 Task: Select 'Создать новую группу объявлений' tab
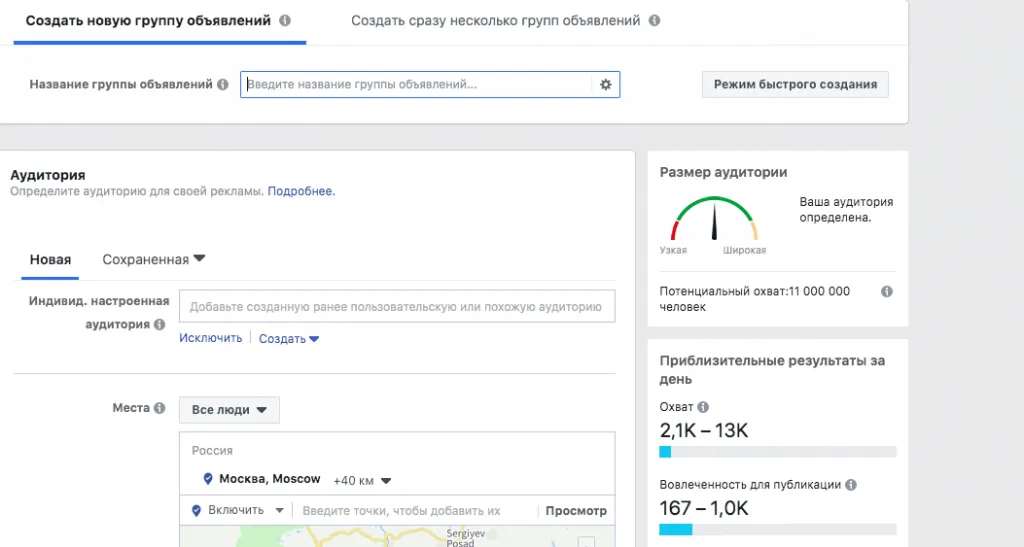coord(148,20)
